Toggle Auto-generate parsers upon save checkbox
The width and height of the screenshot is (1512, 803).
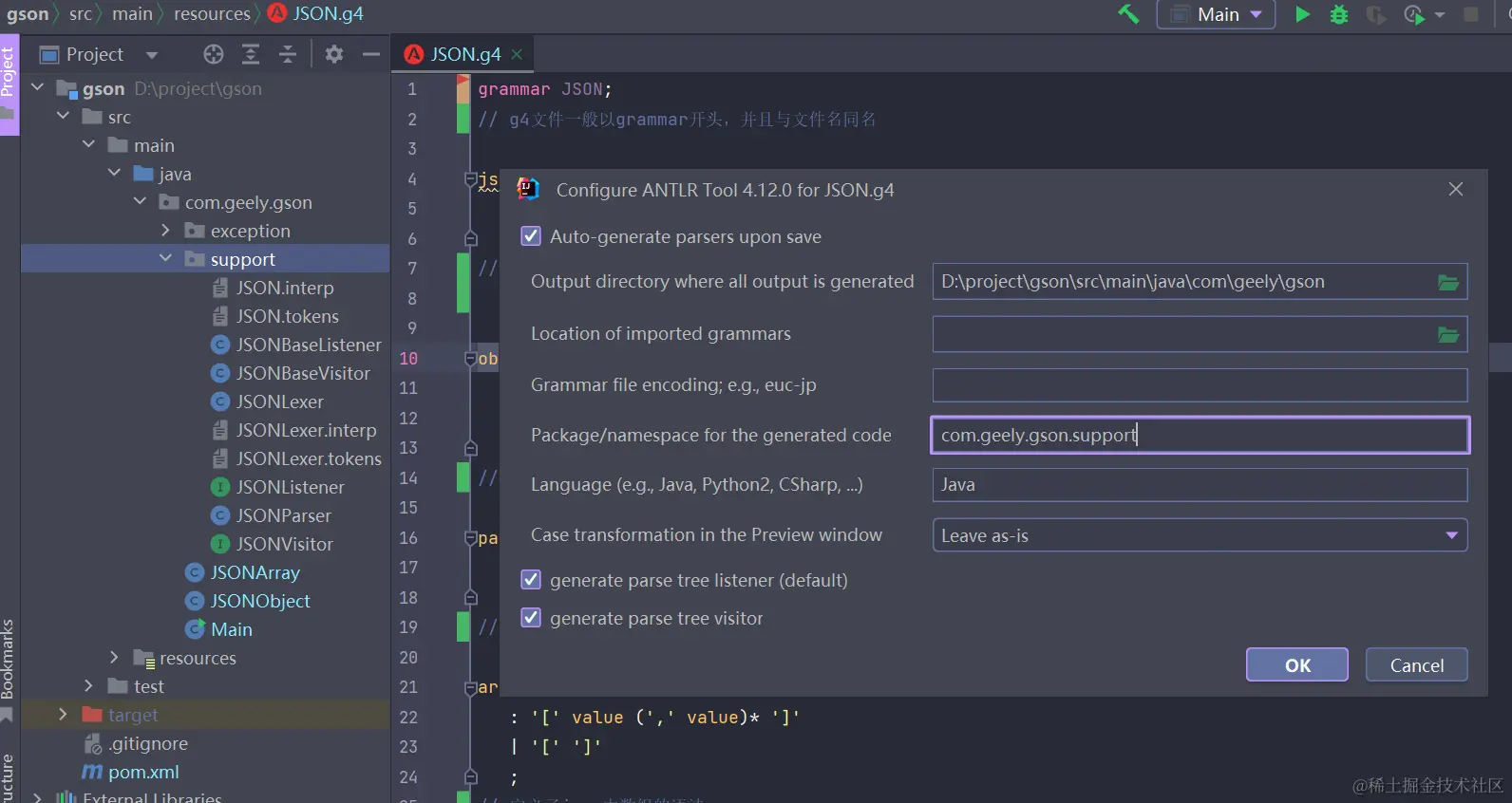pos(531,236)
